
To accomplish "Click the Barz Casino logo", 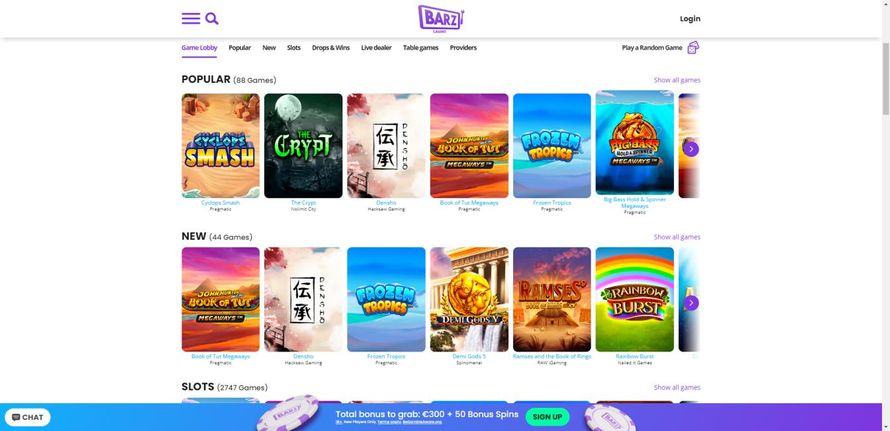I will 440,19.
